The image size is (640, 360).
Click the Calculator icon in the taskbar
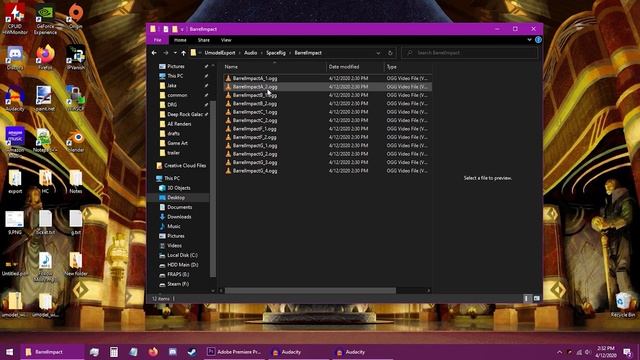114,352
